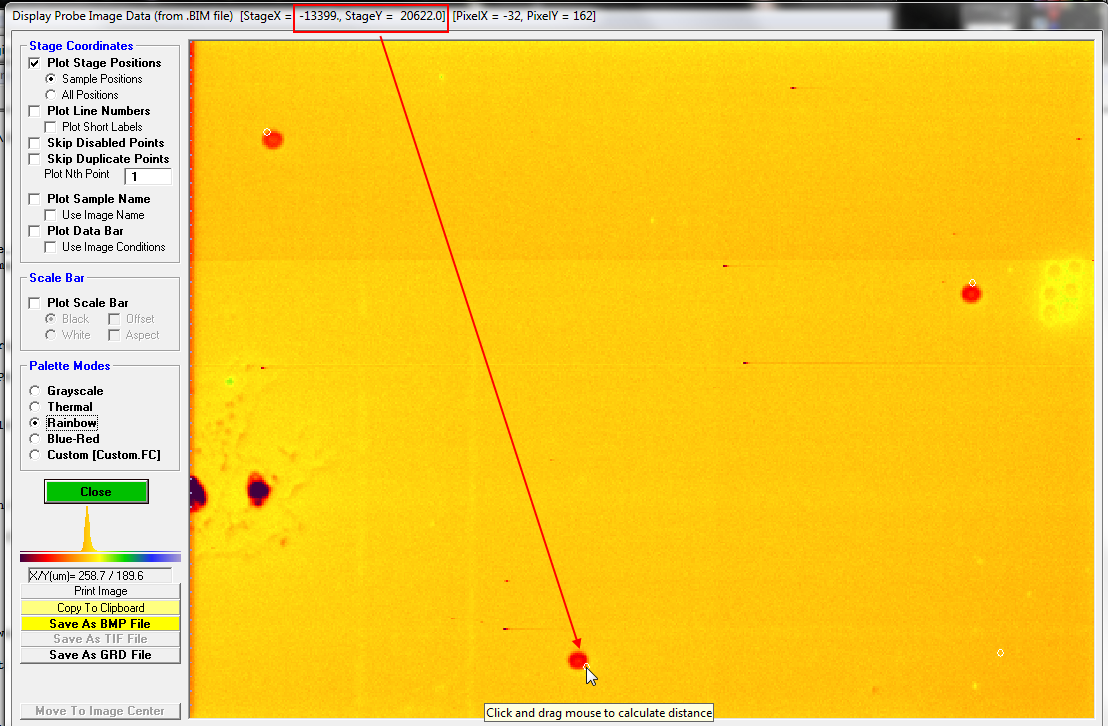Screen dimensions: 1108x726
Task: Choose the Blue-Red palette mode
Action: pos(36,439)
